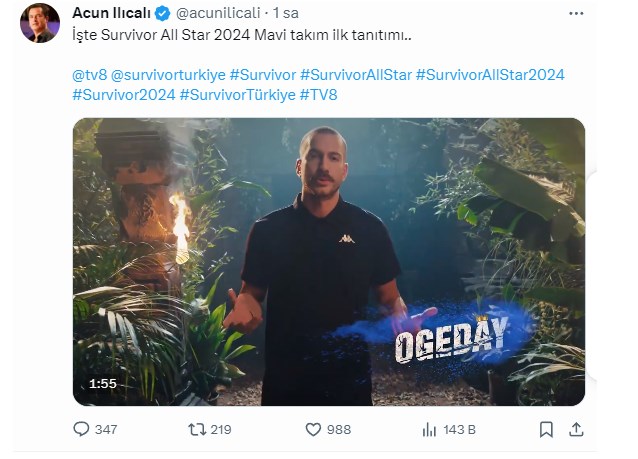The width and height of the screenshot is (638, 459).
Task: Open the #SurvivorTürkiye hashtag
Action: pos(238,95)
